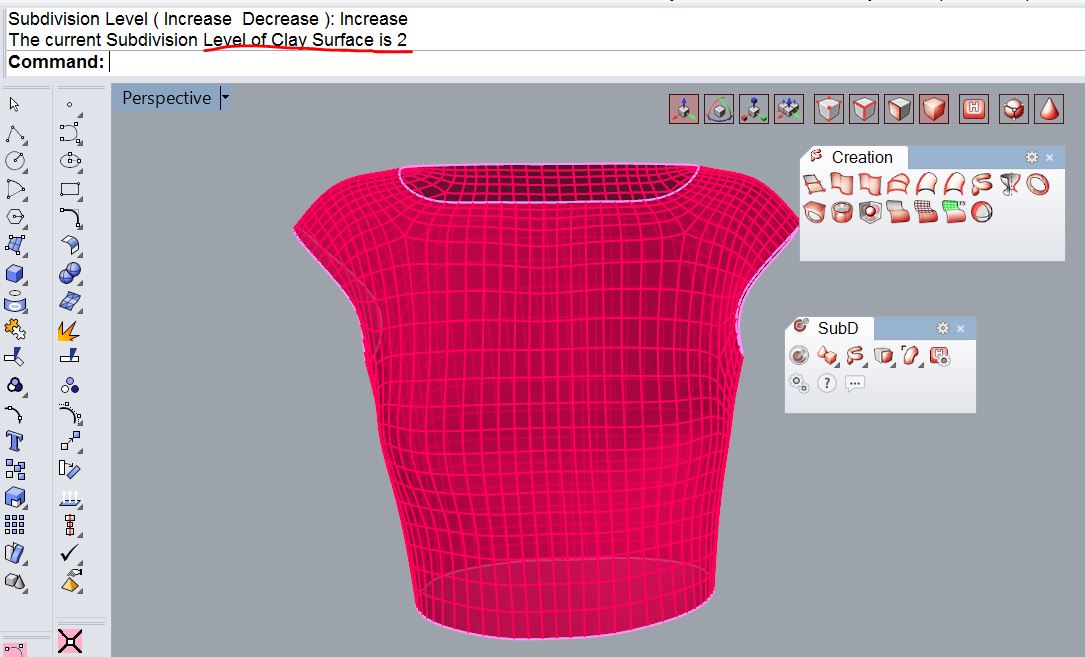Select the Single Point tool

(x=69, y=105)
